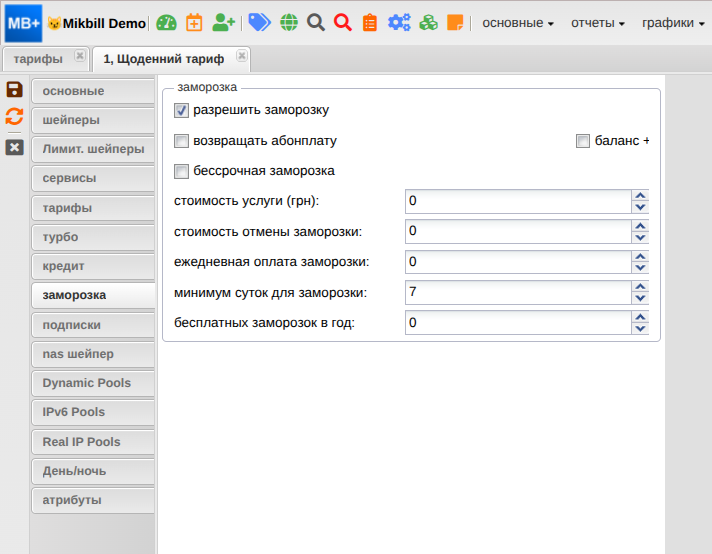Open the blue tags icon
The height and width of the screenshot is (554, 712).
click(x=260, y=22)
